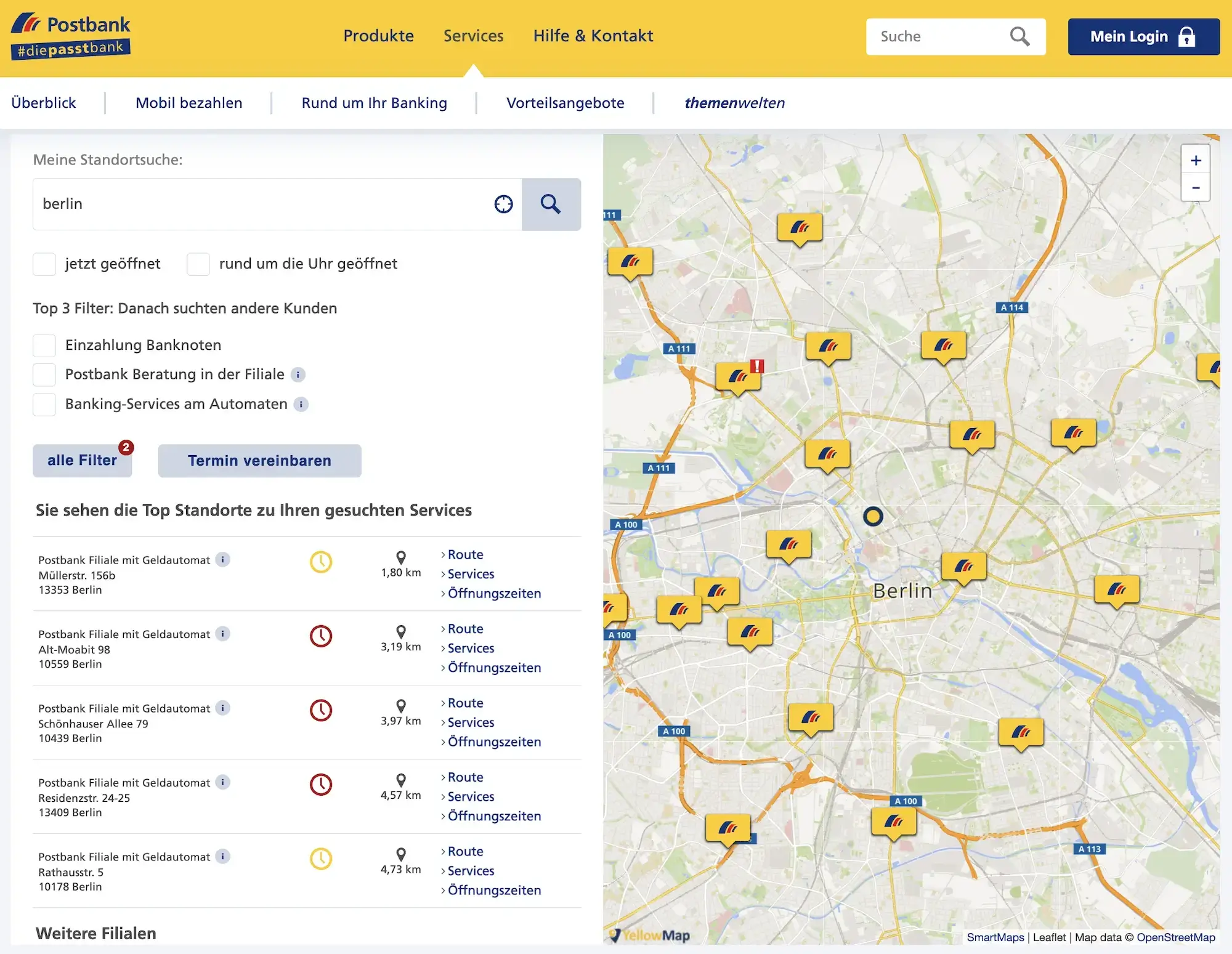The image size is (1232, 954).
Task: Expand Services for Rathausstr. 5
Action: [x=471, y=871]
